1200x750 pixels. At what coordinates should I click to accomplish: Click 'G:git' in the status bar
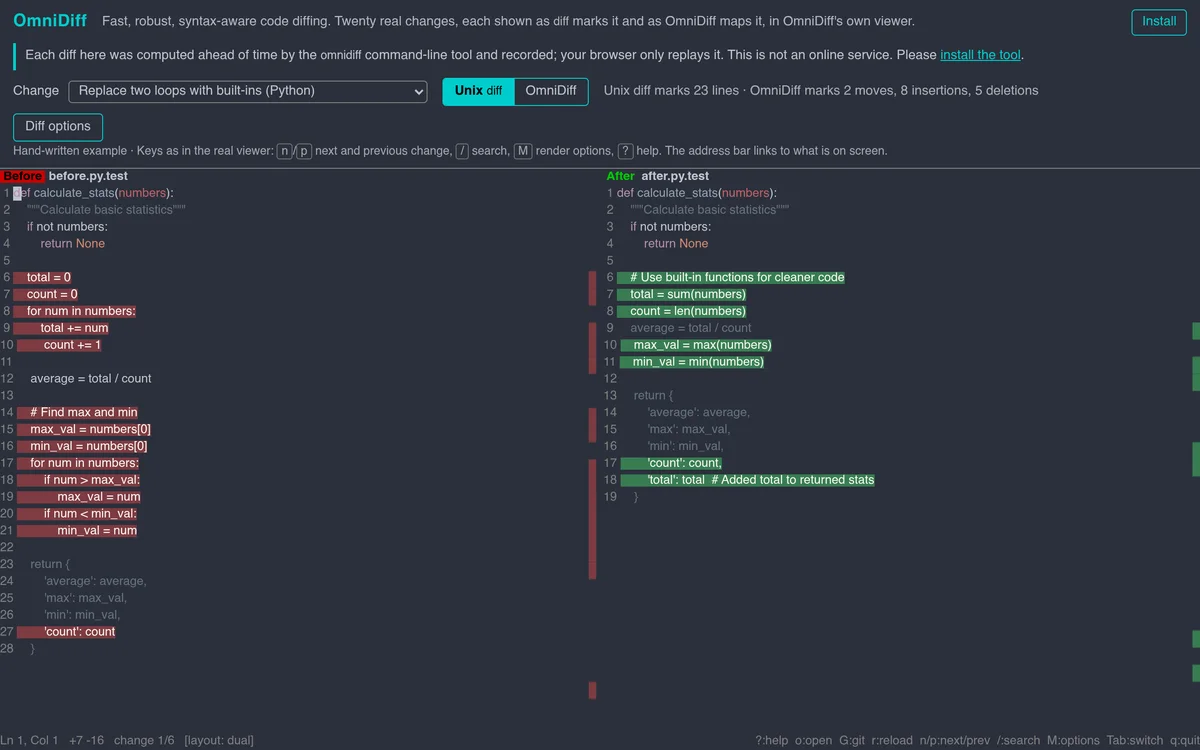click(852, 740)
